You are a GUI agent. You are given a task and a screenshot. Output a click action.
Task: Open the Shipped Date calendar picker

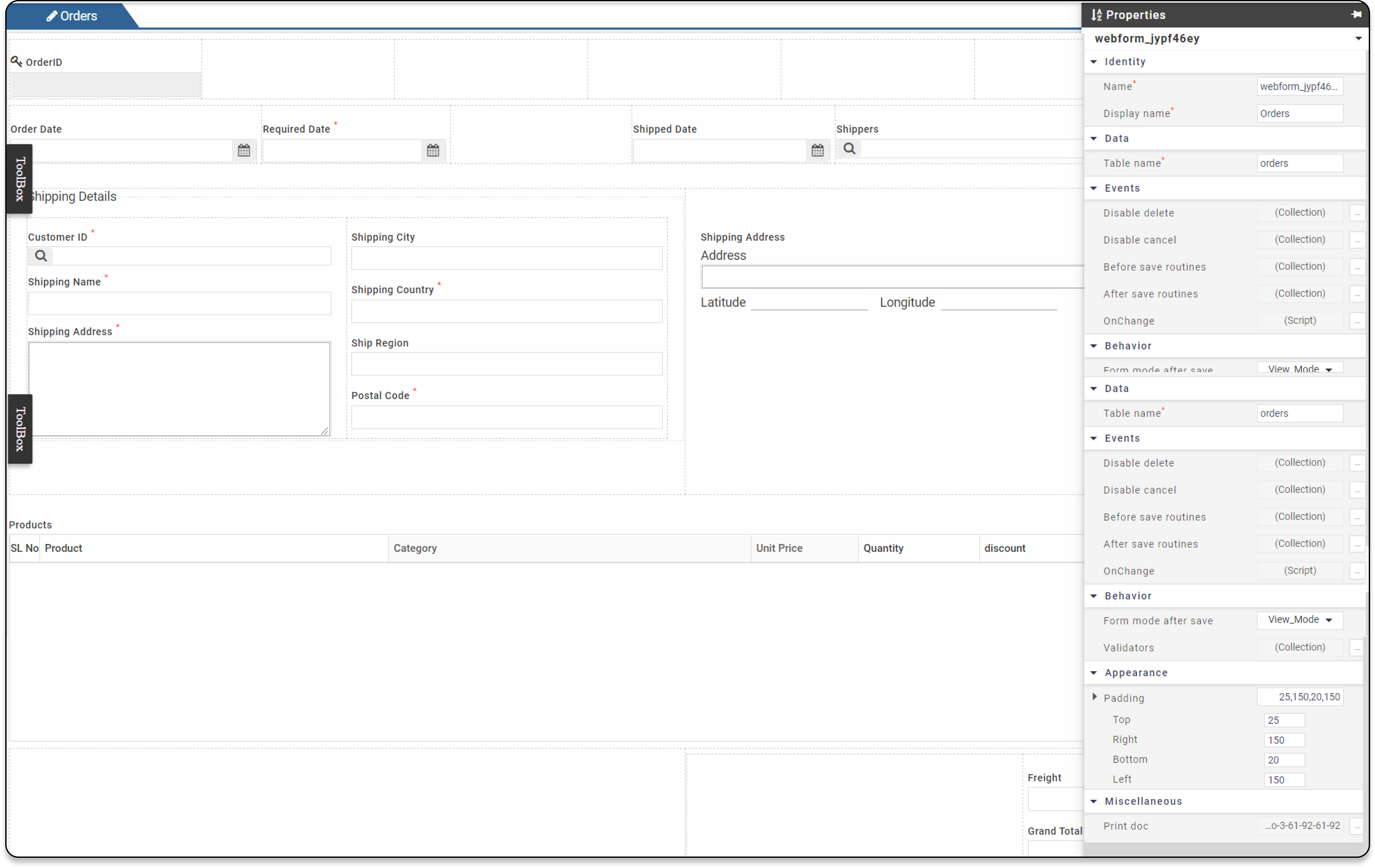(x=817, y=150)
